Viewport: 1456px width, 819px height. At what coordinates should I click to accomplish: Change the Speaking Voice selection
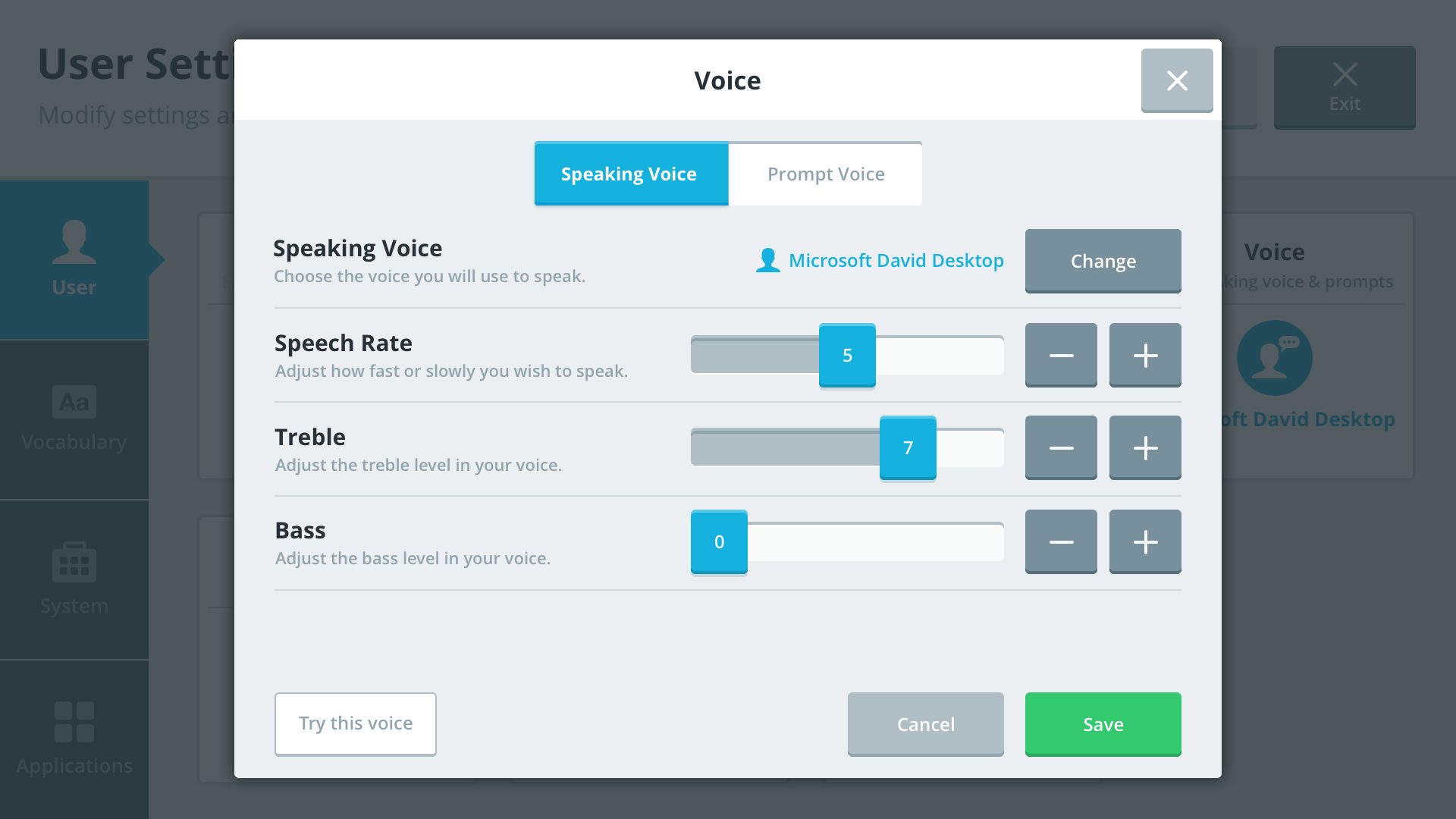[1102, 261]
